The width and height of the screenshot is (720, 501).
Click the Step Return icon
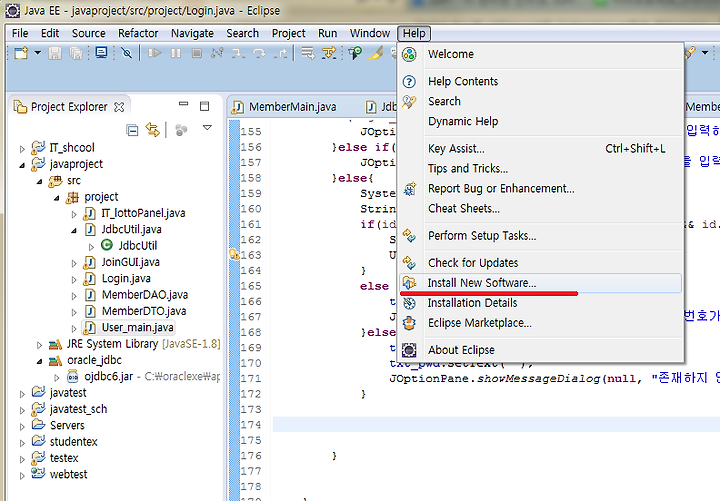pyautogui.click(x=281, y=53)
